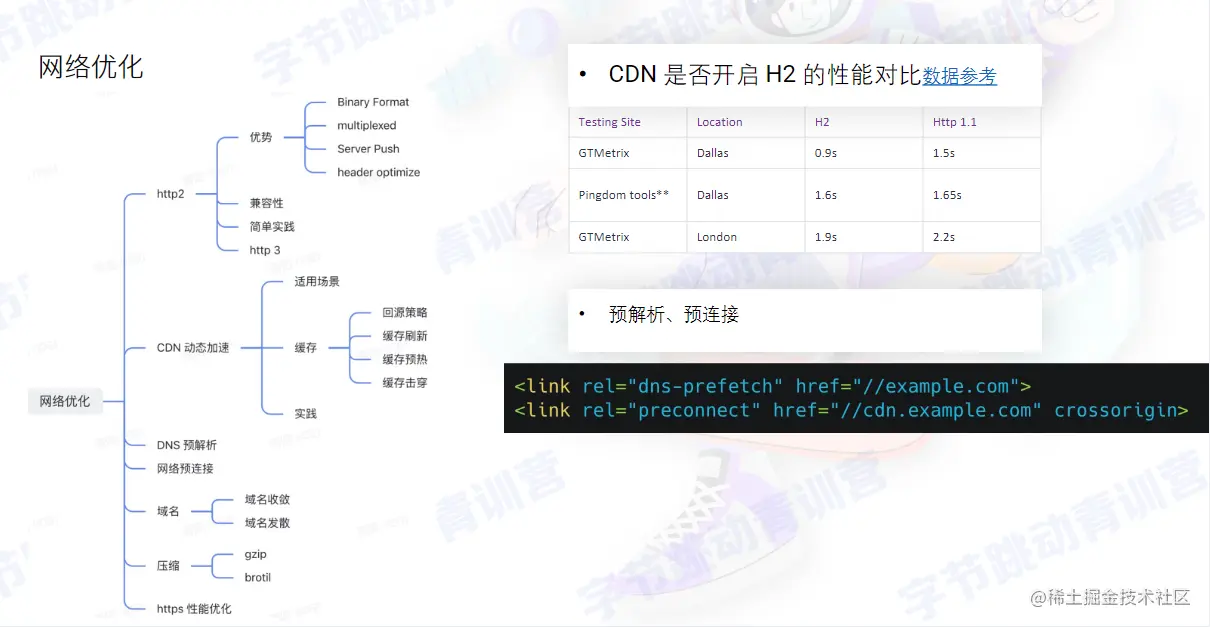The image size is (1210, 627).
Task: Select the 优势 branch node
Action: (261, 137)
